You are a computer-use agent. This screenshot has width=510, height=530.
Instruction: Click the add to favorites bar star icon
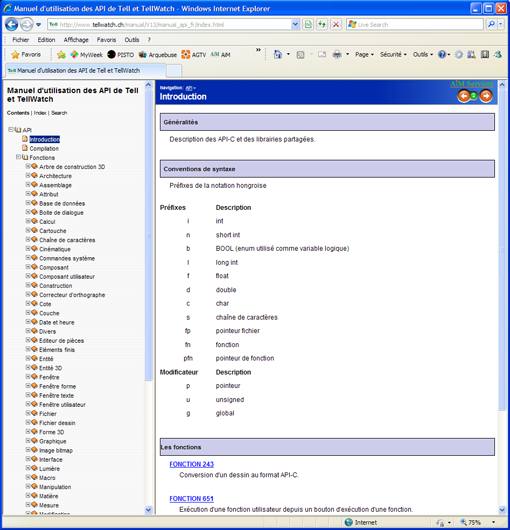click(x=61, y=54)
